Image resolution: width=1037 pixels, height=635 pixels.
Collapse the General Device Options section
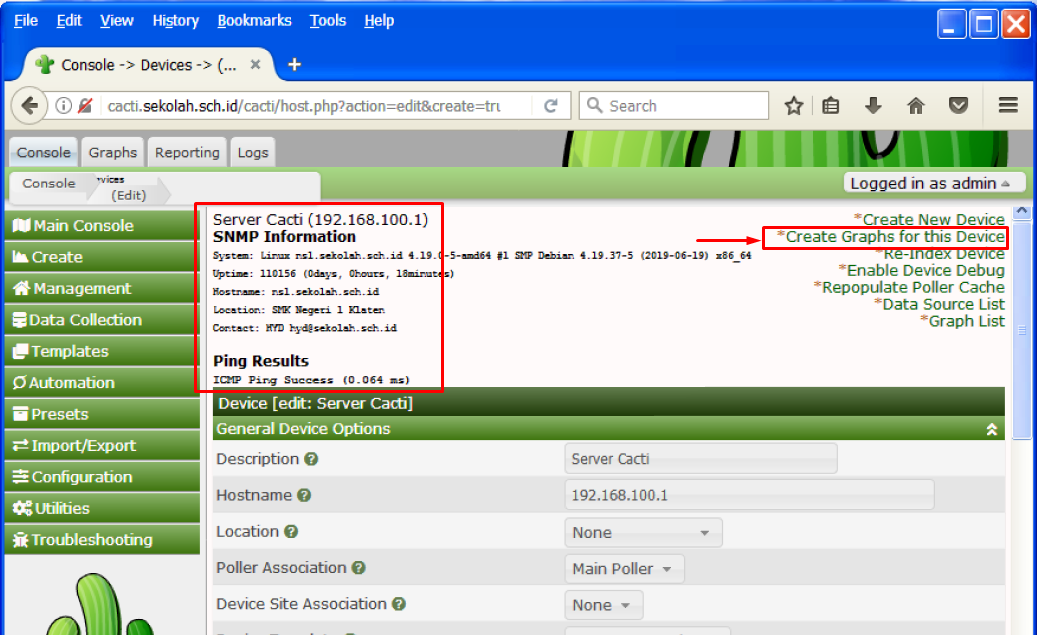pyautogui.click(x=991, y=429)
